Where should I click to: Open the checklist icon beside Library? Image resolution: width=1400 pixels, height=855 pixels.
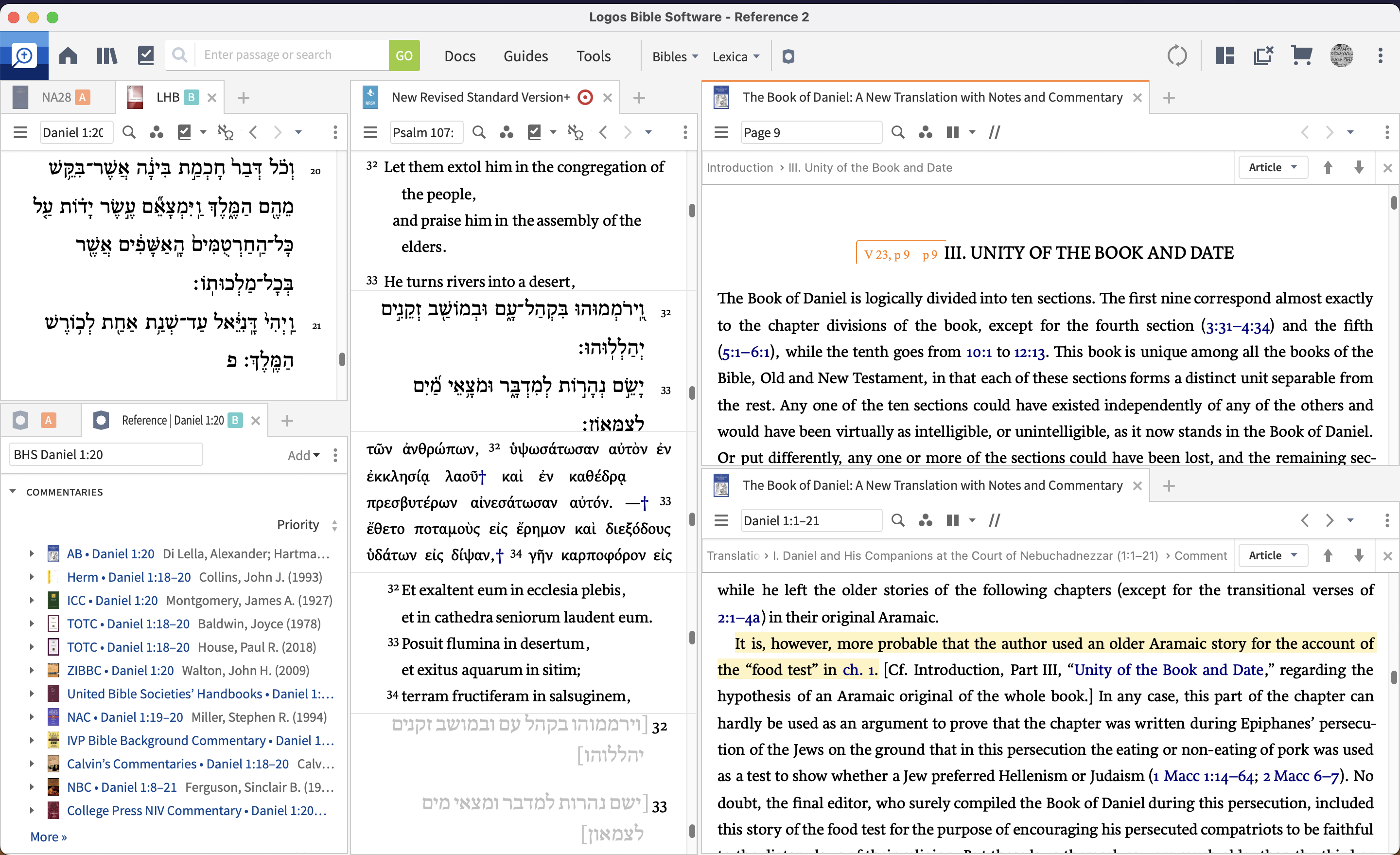pyautogui.click(x=146, y=56)
